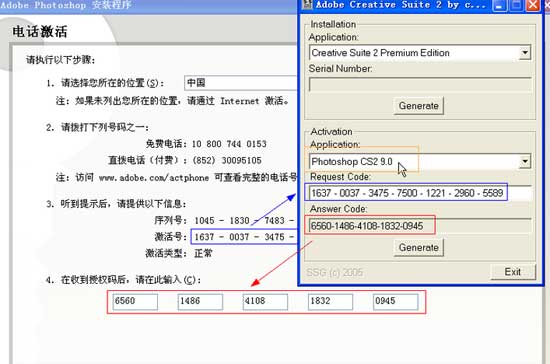This screenshot has height=364, width=550.
Task: Click authorization code box containing 1832
Action: pos(330,302)
